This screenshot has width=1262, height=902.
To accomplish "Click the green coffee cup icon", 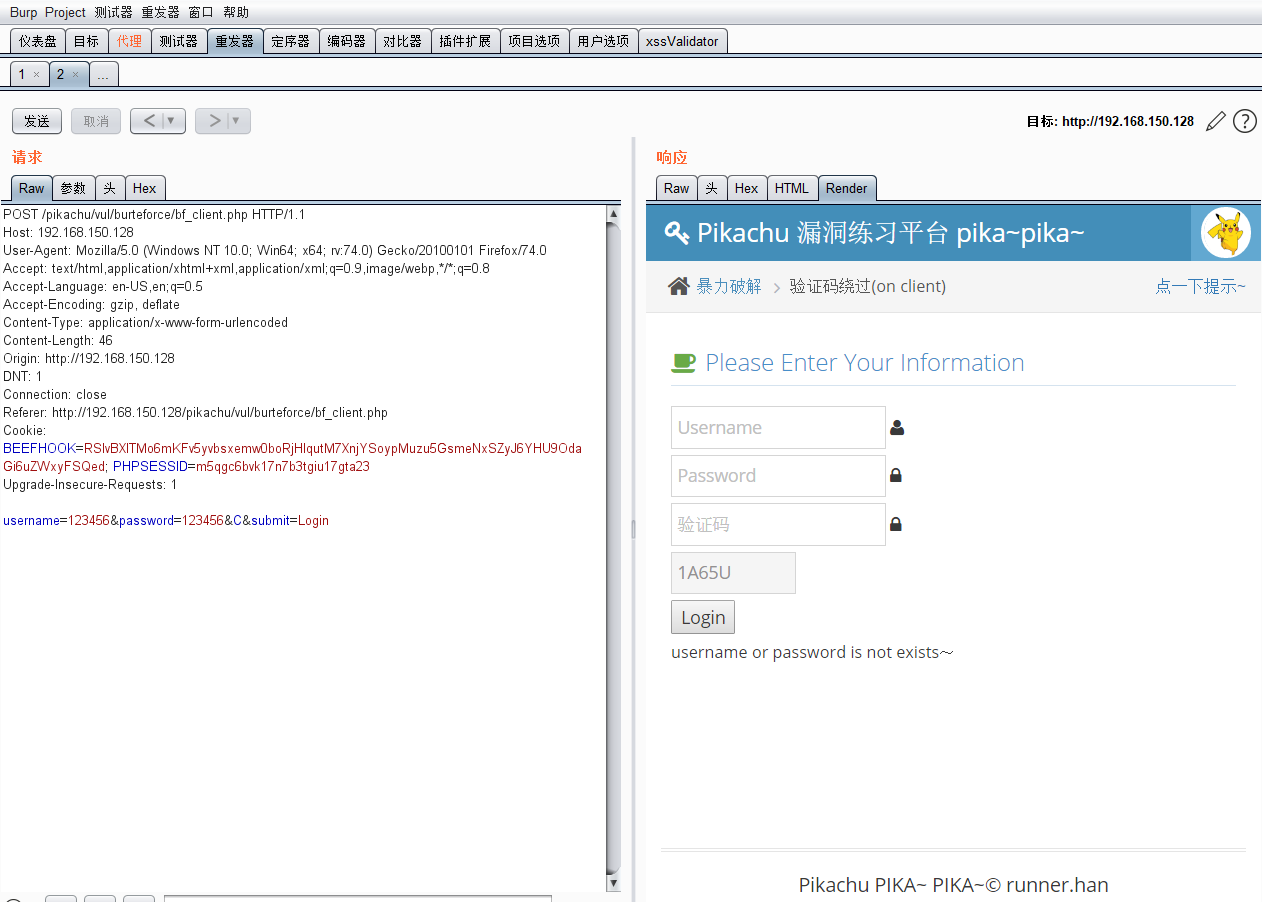I will [683, 363].
